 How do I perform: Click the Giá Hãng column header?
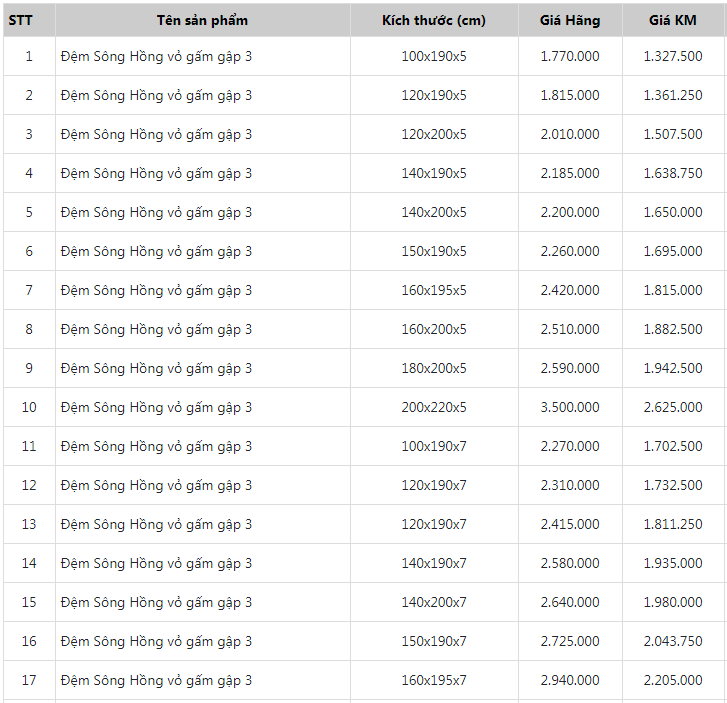(x=570, y=20)
